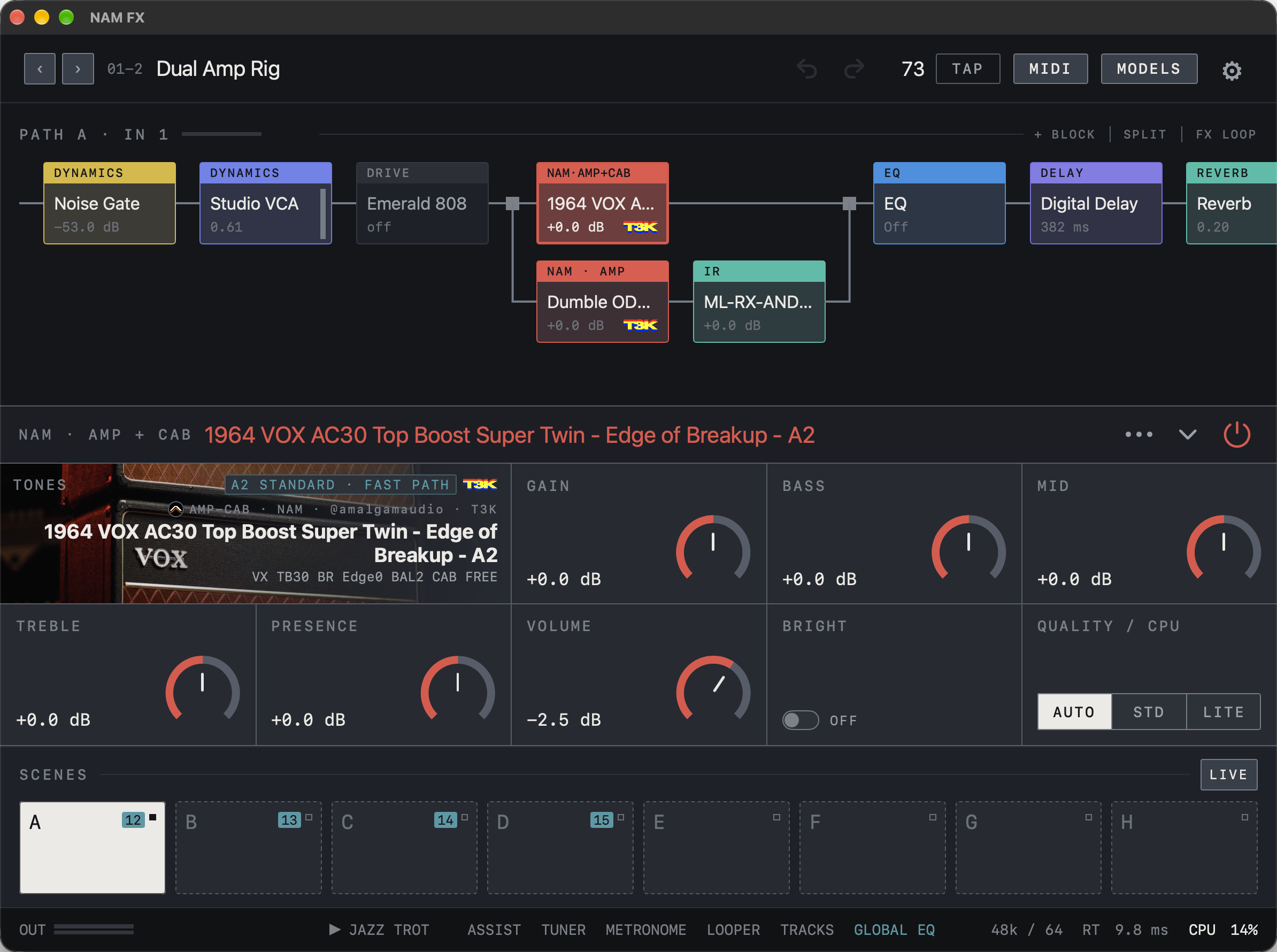Click the T3K badge in Tones panel
Screen dimensions: 1277x952
(x=480, y=485)
